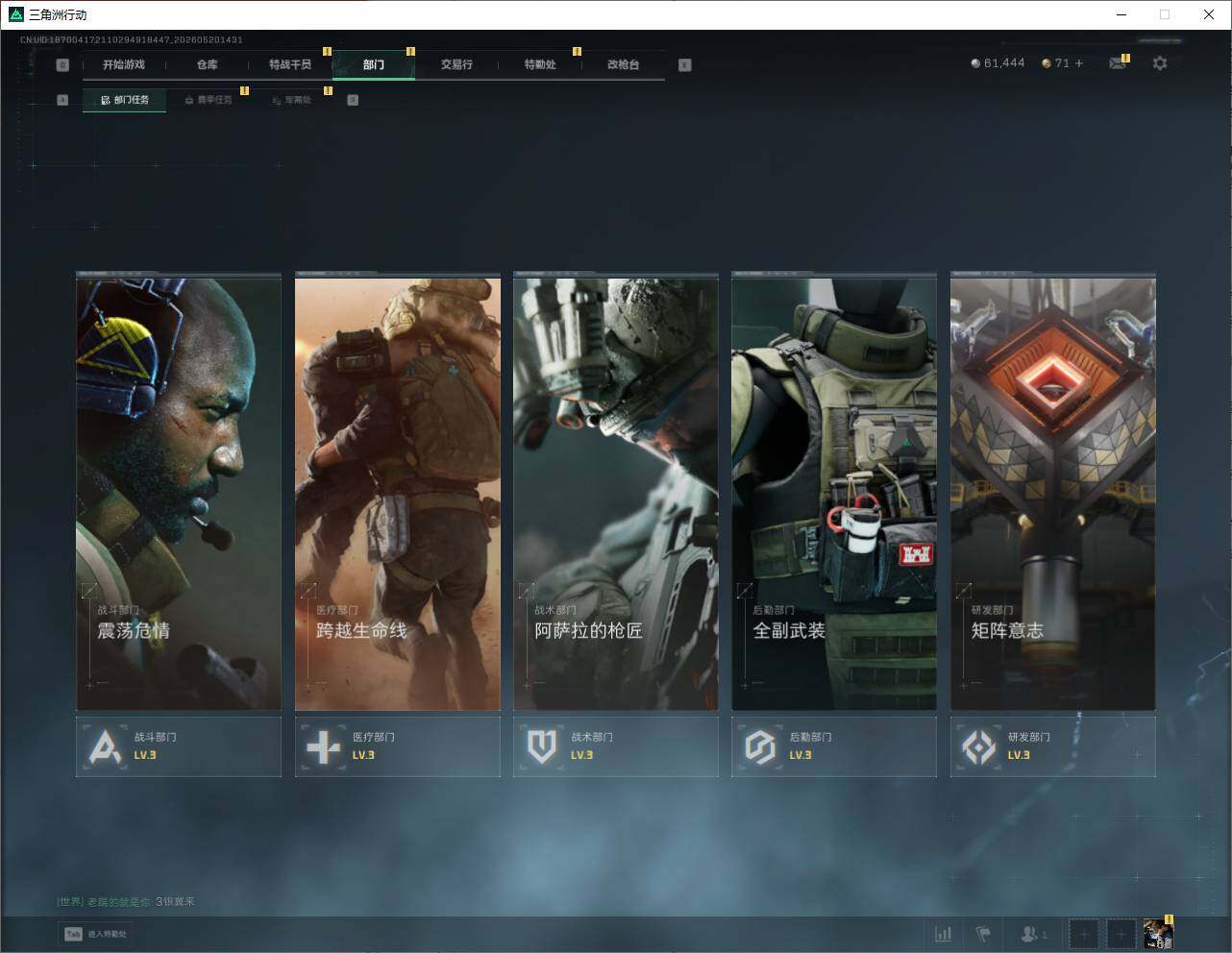Click the player avatar portrait
This screenshot has width=1232, height=953.
point(1158,934)
